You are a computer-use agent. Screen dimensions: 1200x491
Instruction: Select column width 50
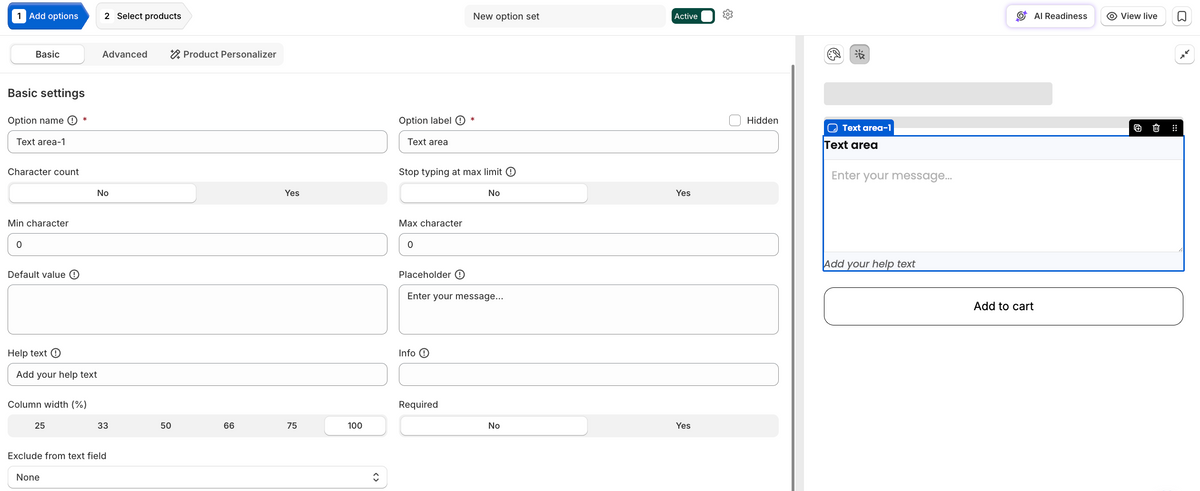pos(166,426)
